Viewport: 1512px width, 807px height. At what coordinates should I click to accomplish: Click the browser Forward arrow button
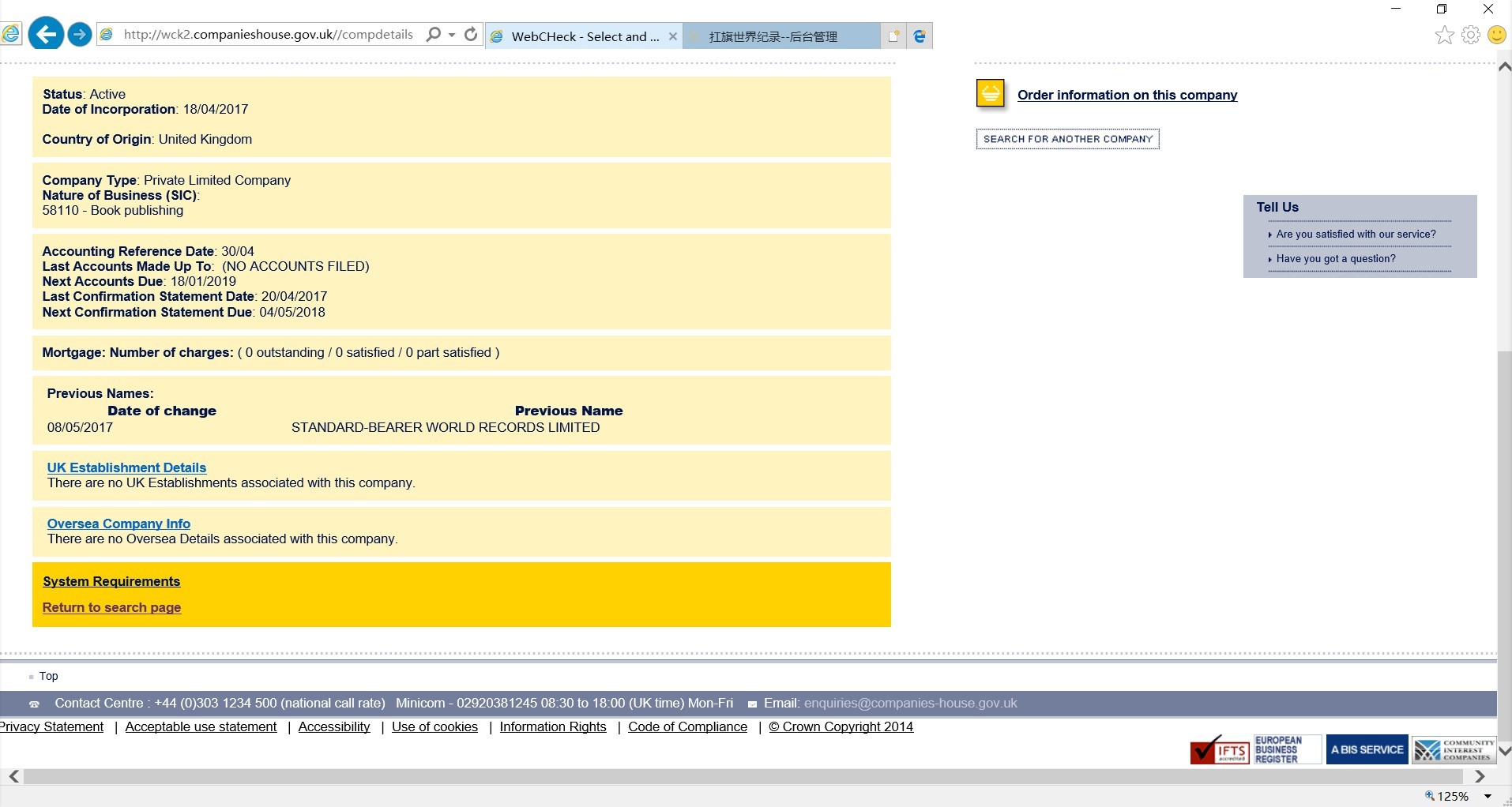pos(80,35)
